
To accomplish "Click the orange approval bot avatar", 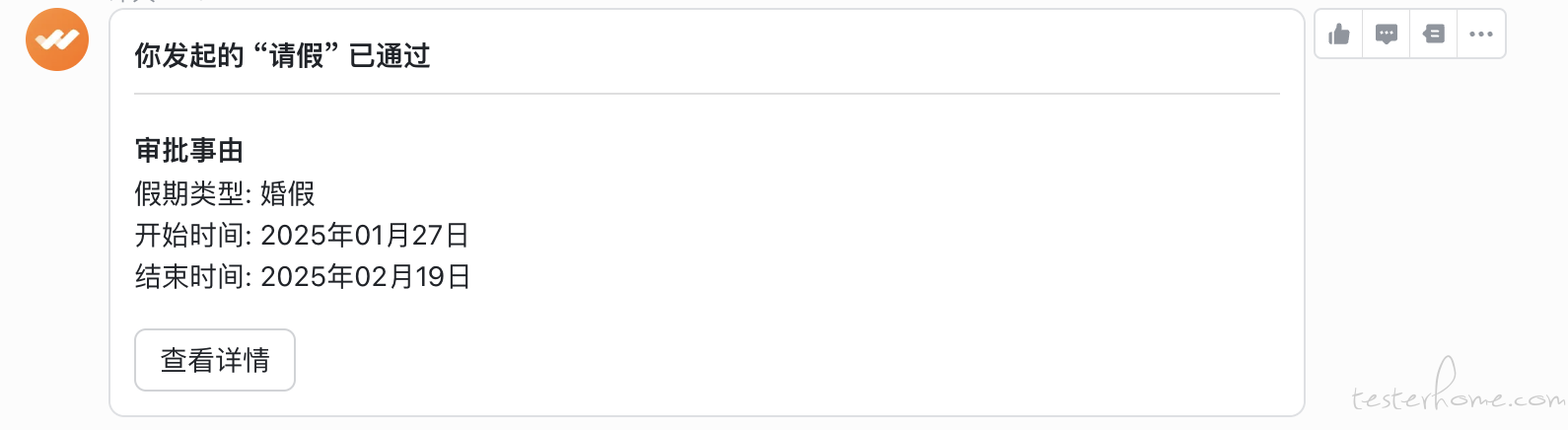I will pos(57,39).
